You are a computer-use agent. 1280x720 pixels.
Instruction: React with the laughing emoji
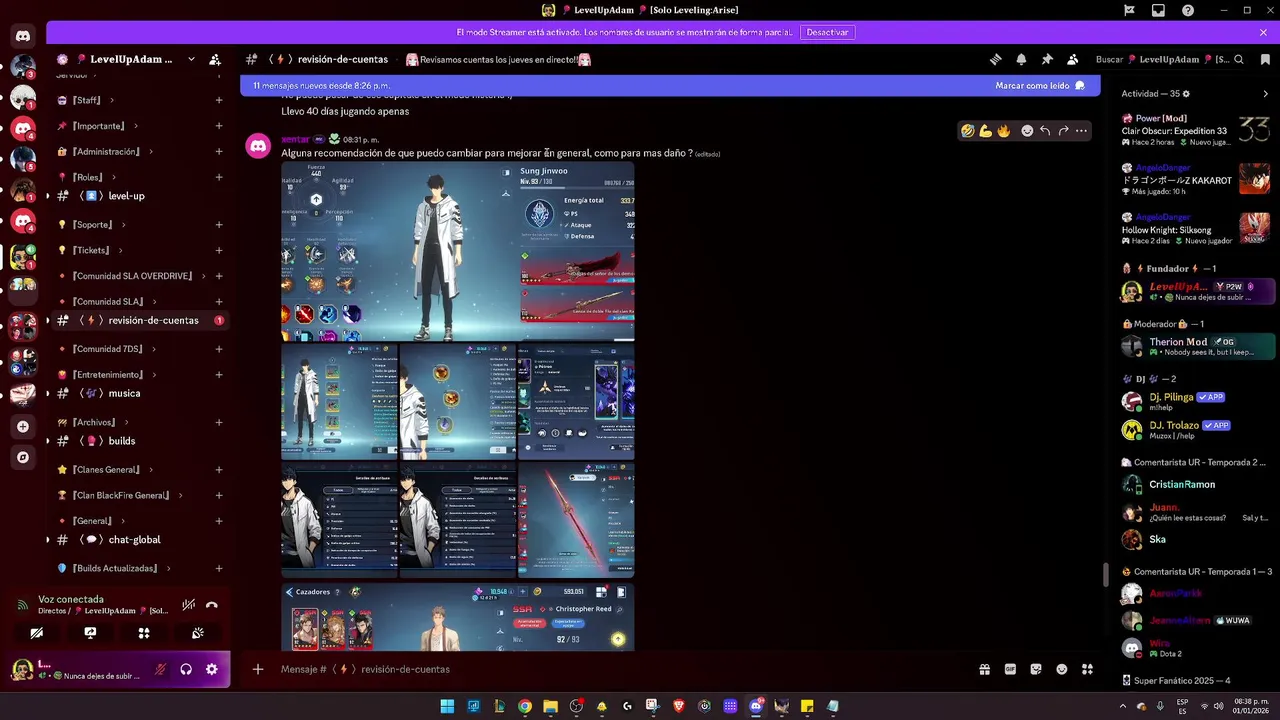pos(967,131)
